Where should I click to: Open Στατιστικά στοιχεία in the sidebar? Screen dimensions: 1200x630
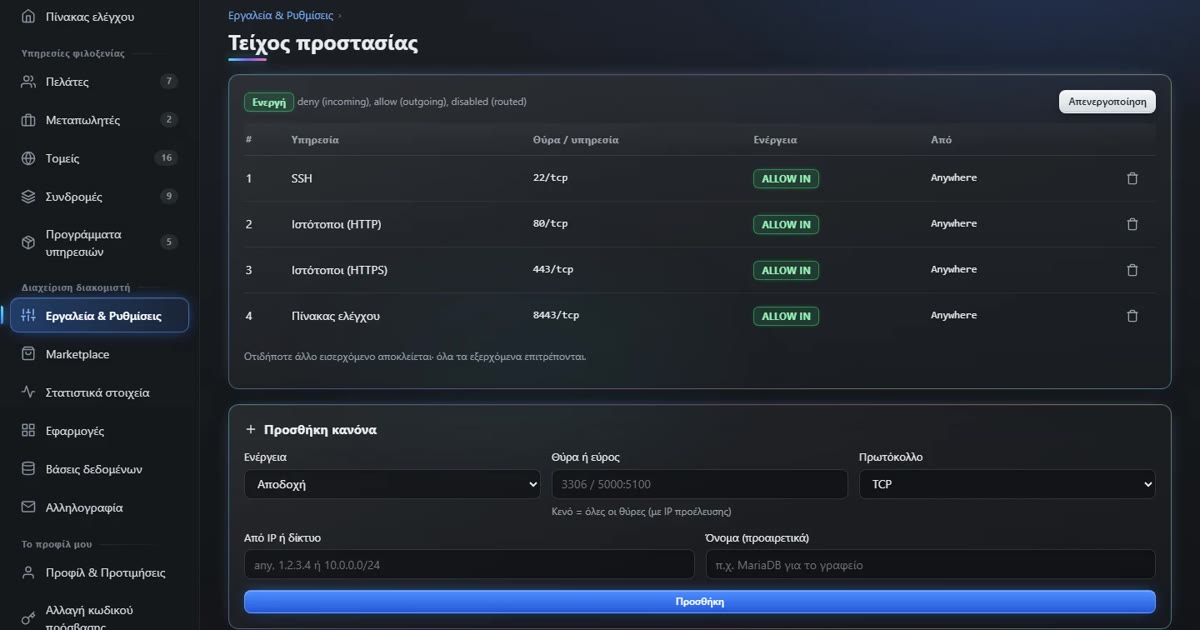tap(99, 393)
